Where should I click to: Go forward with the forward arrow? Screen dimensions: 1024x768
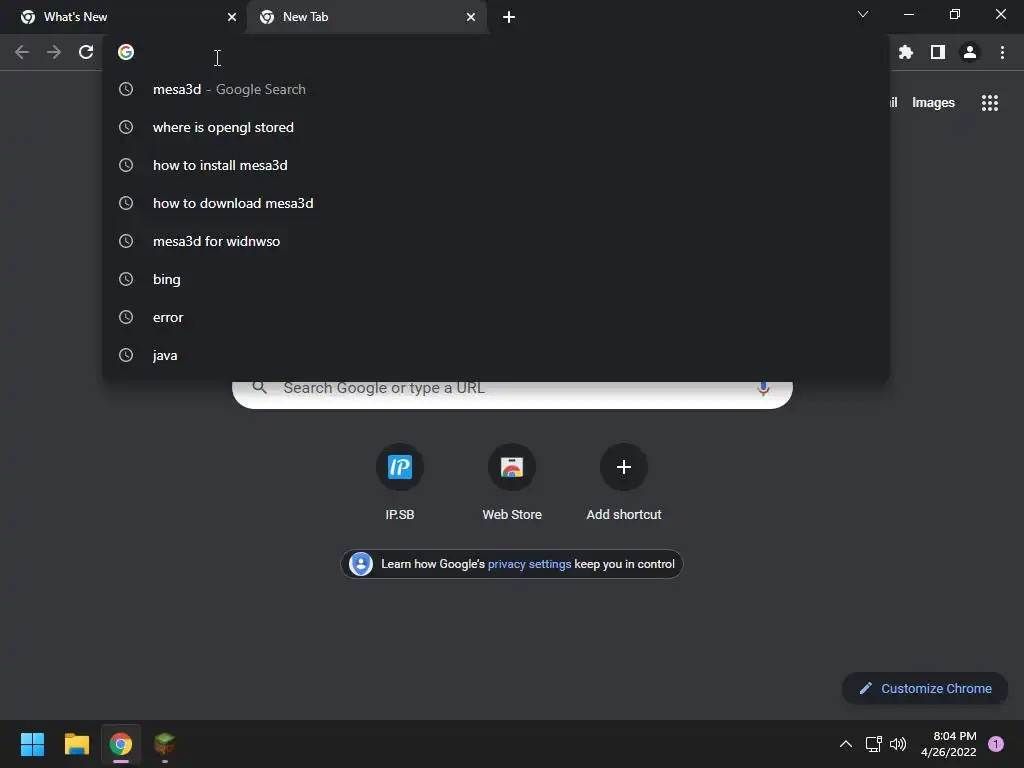54,52
